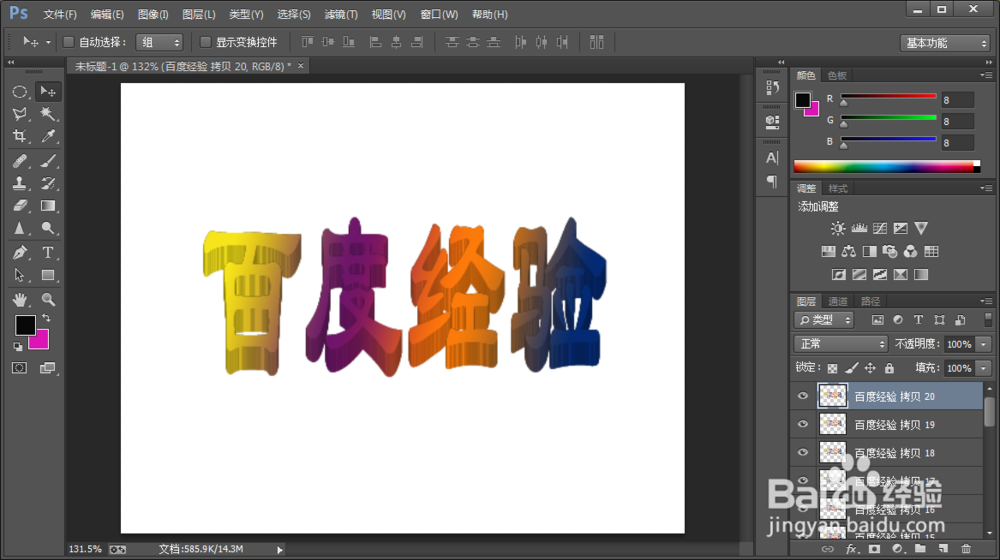Open the 滤镜(T) menu

point(341,14)
